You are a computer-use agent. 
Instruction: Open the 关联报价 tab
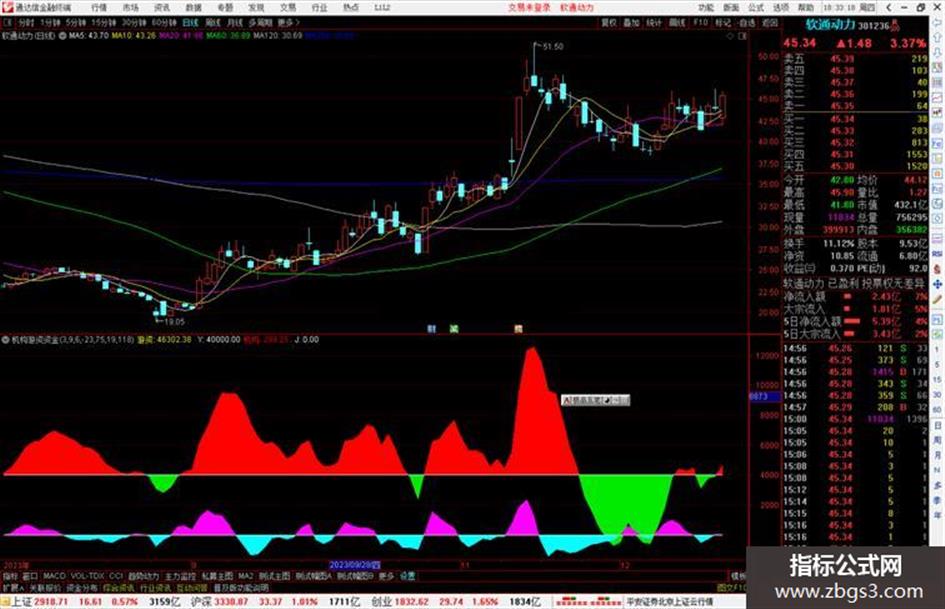tap(45, 587)
